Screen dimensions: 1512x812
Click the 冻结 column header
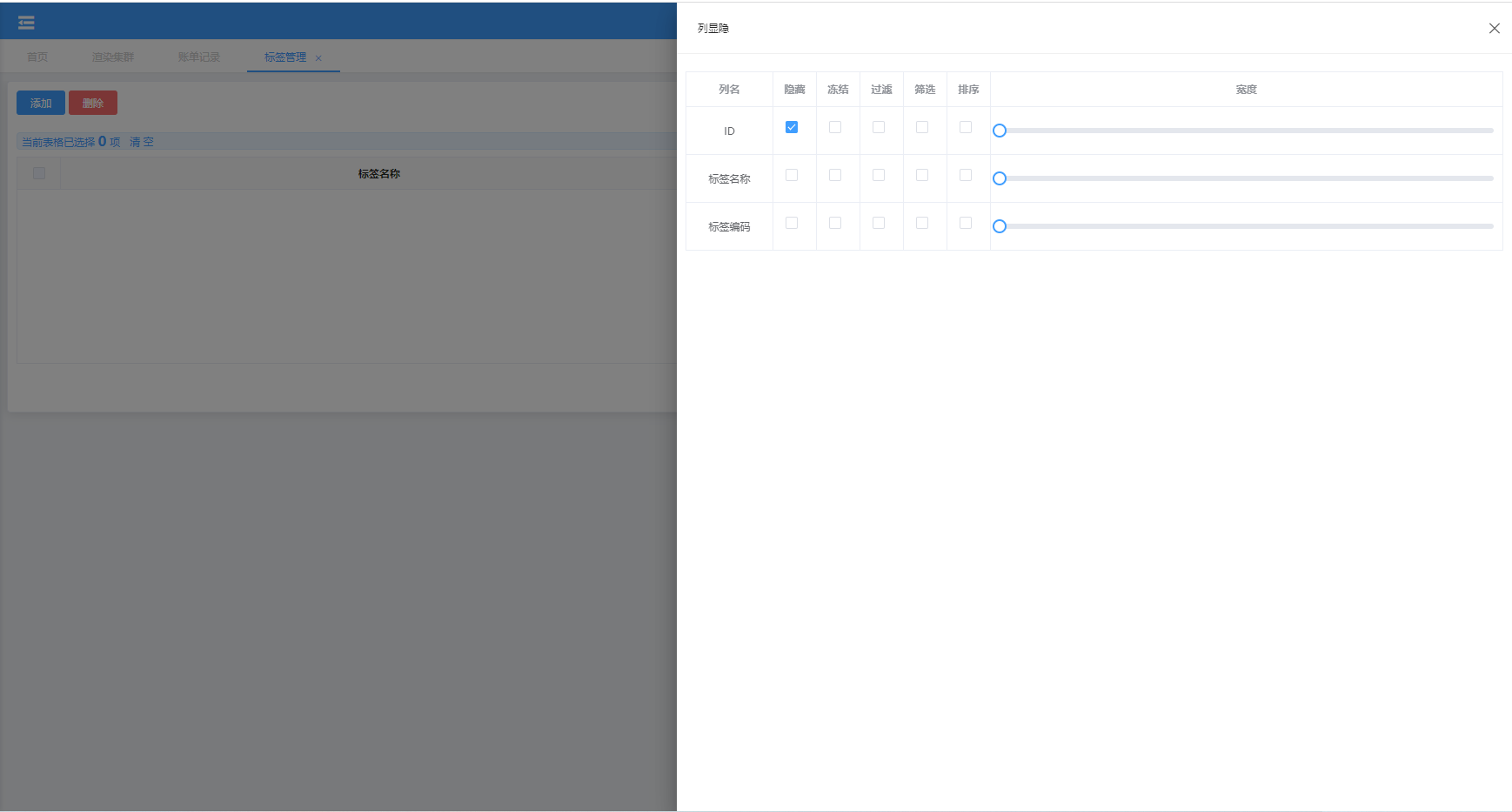[838, 90]
